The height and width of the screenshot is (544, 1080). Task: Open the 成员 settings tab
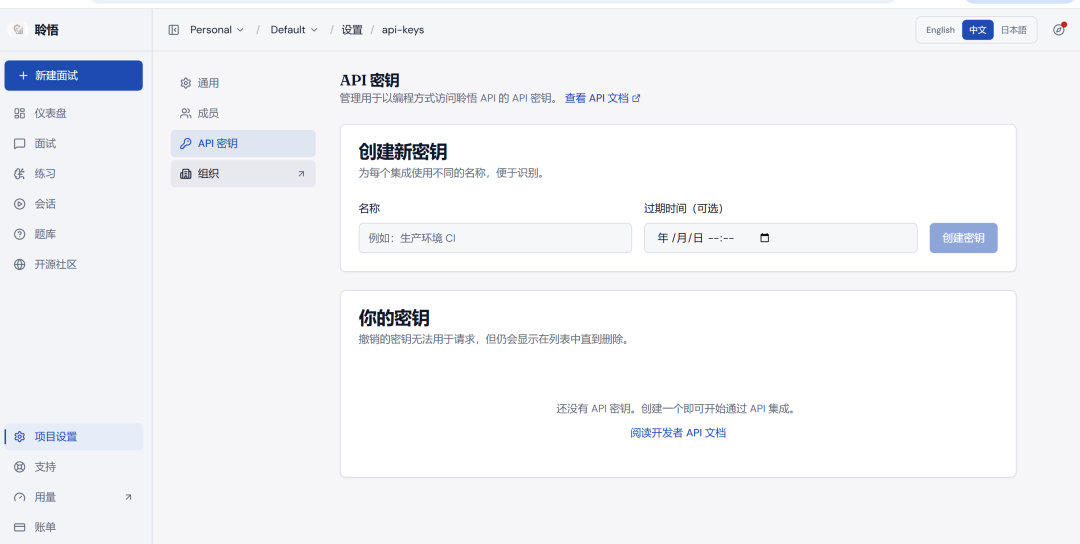point(243,114)
